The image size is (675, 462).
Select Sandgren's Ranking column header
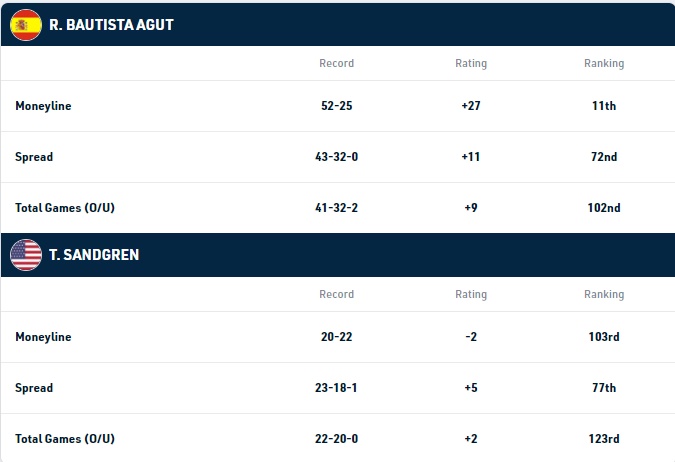[x=604, y=294]
